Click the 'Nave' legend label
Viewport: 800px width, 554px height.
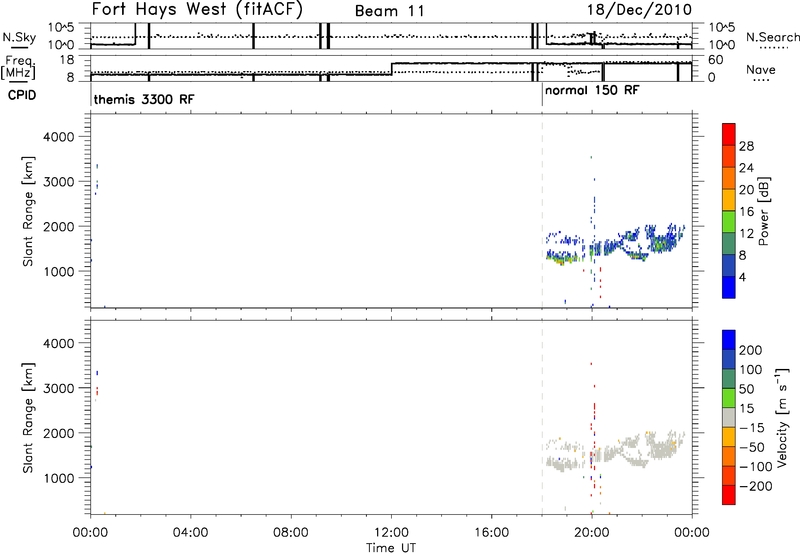point(761,69)
